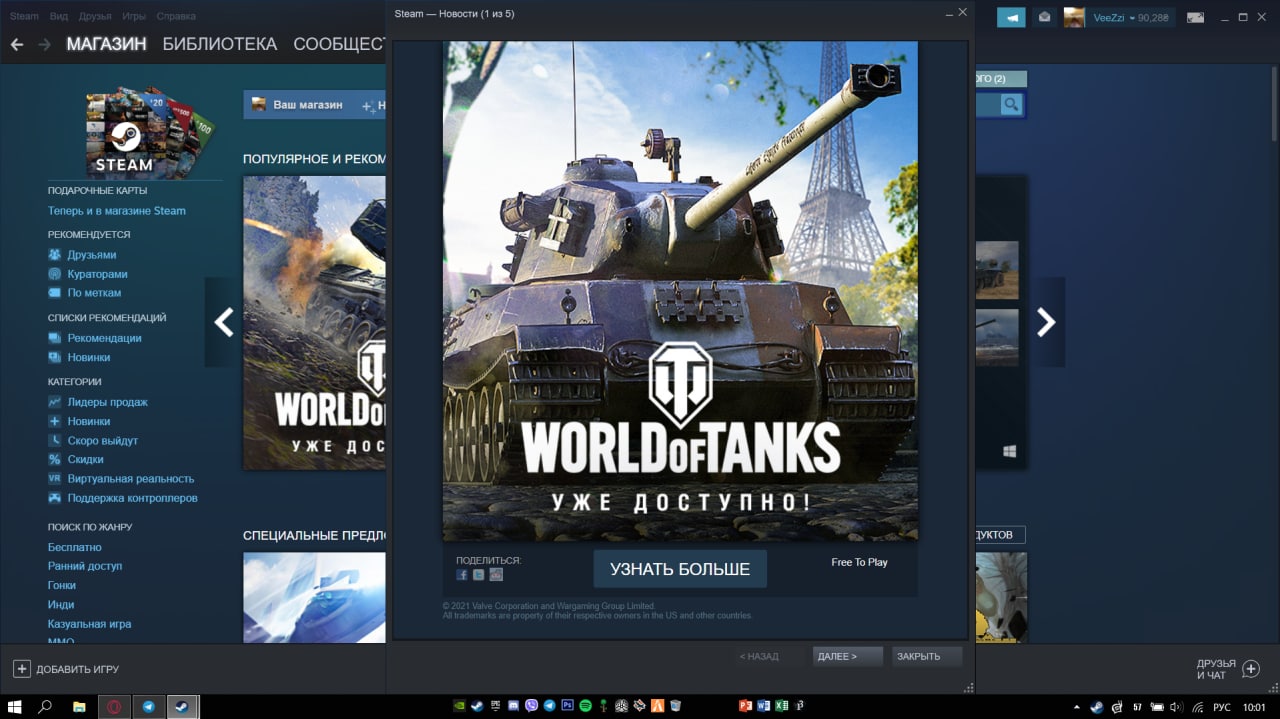Open the 'Скидки' category
This screenshot has height=719, width=1280.
86,460
